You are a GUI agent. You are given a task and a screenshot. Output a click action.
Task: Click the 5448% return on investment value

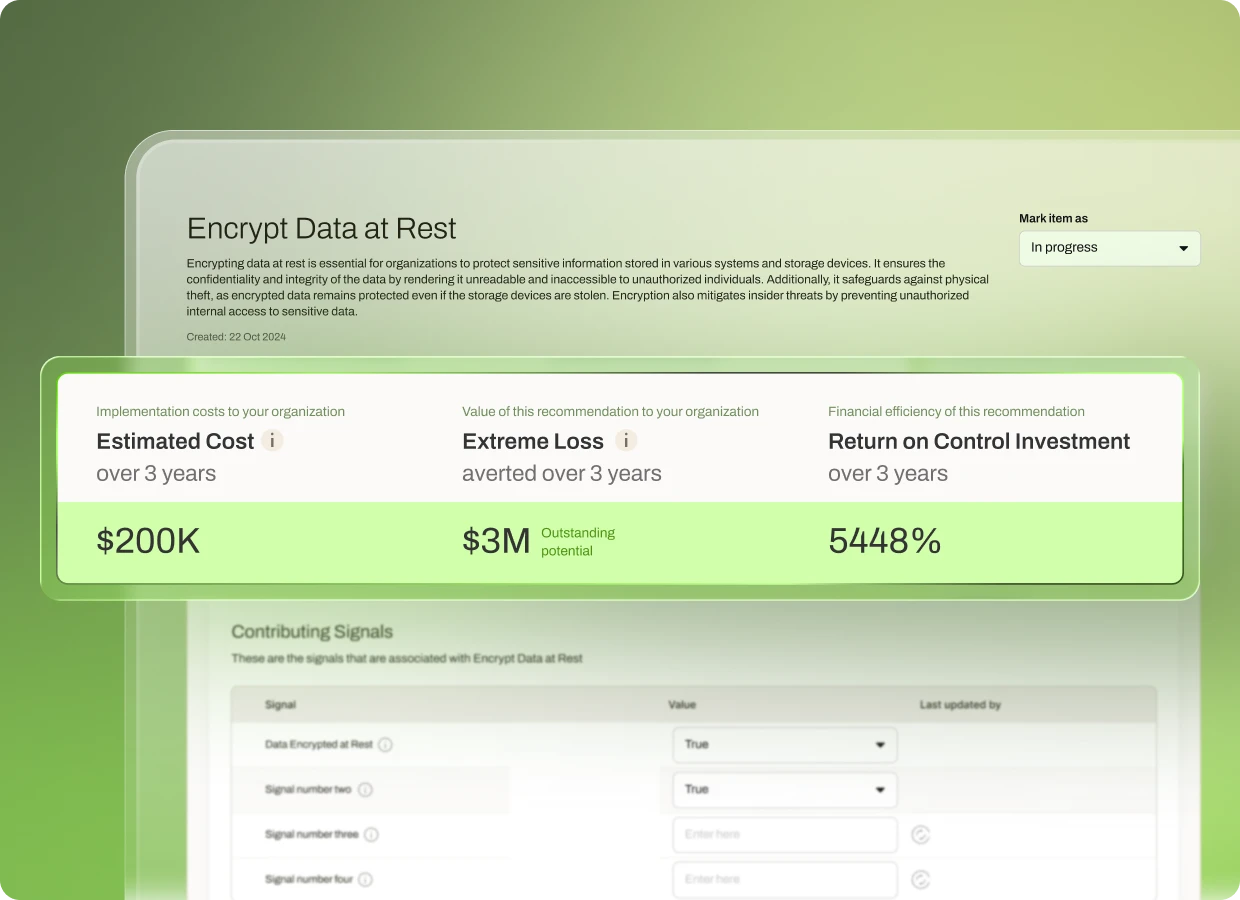tap(884, 541)
